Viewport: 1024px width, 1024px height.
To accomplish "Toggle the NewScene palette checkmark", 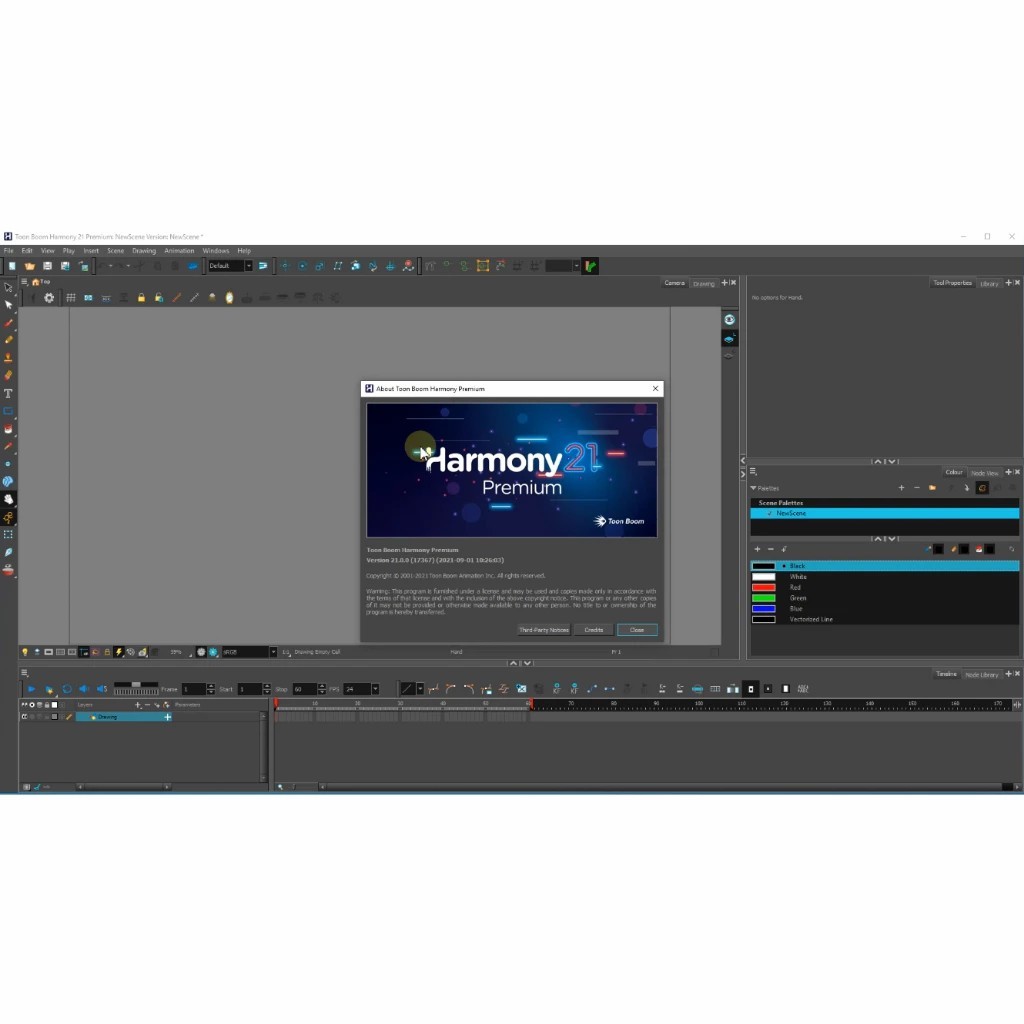I will (x=770, y=513).
